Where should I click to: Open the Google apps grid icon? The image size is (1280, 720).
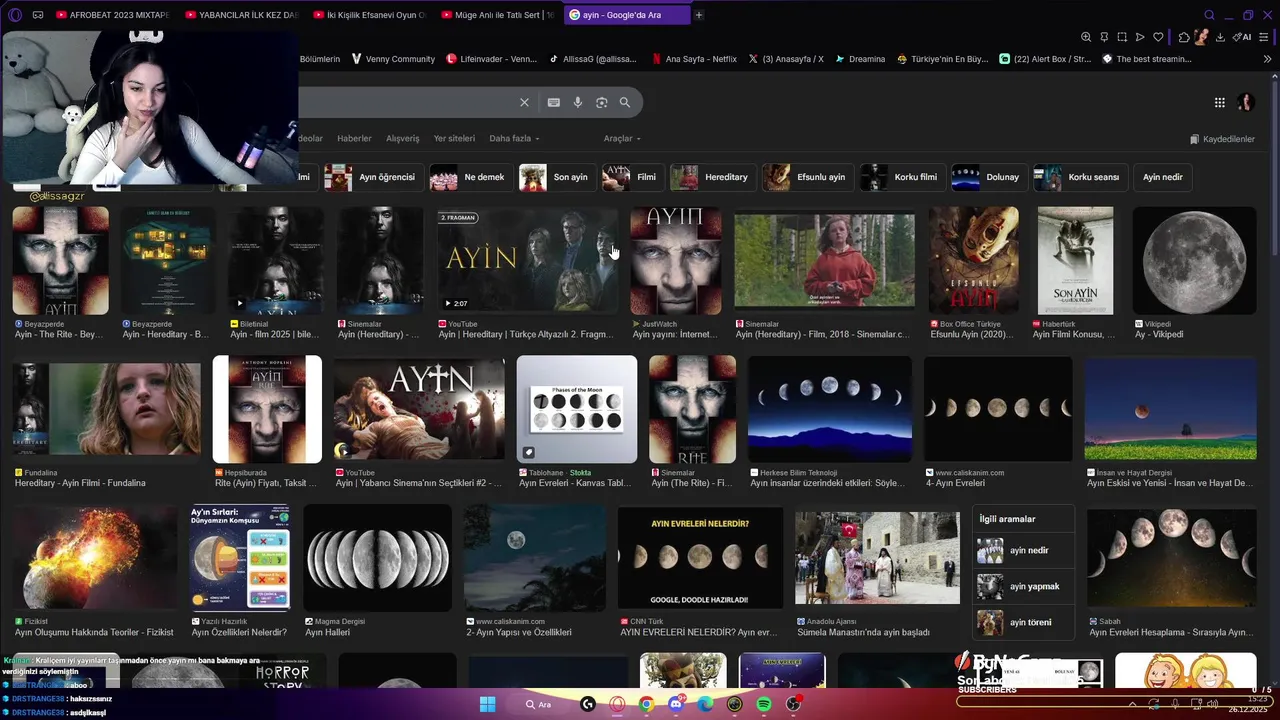click(x=1219, y=102)
